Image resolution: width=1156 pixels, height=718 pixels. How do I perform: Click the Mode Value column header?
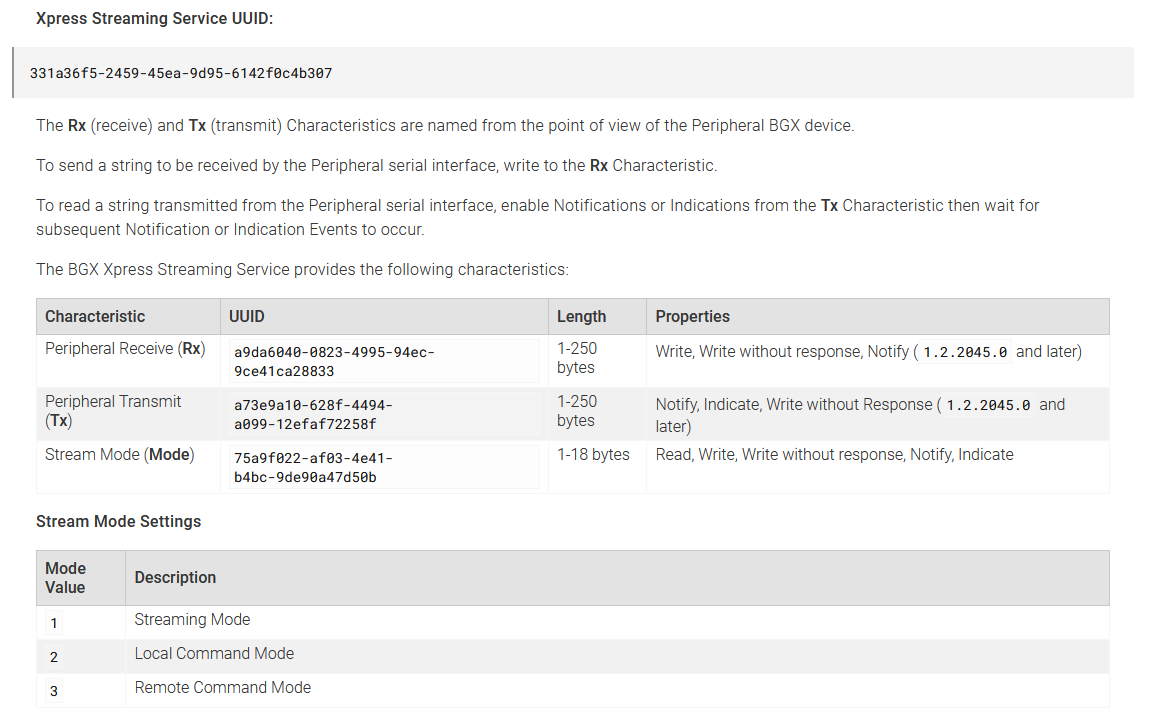(x=66, y=578)
